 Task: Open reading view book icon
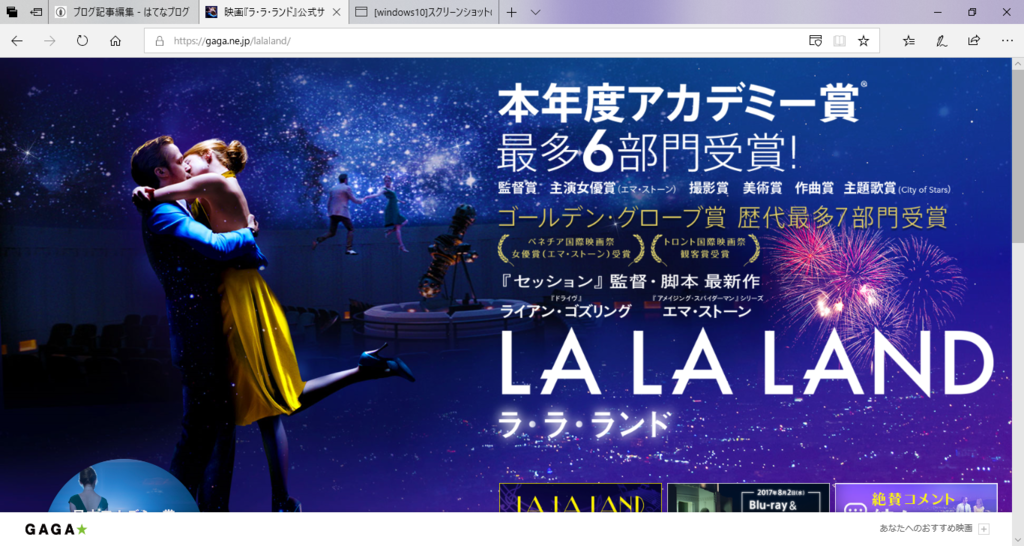(x=839, y=40)
